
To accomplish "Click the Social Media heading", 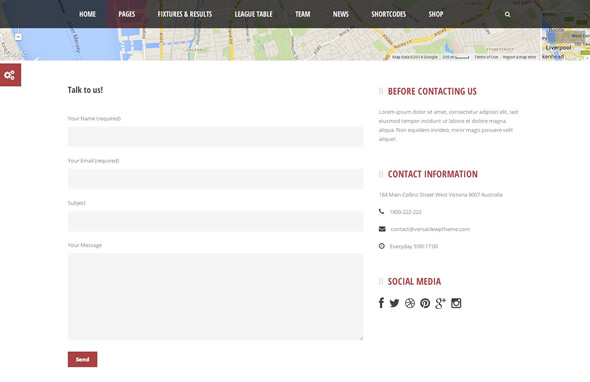I will click(414, 282).
